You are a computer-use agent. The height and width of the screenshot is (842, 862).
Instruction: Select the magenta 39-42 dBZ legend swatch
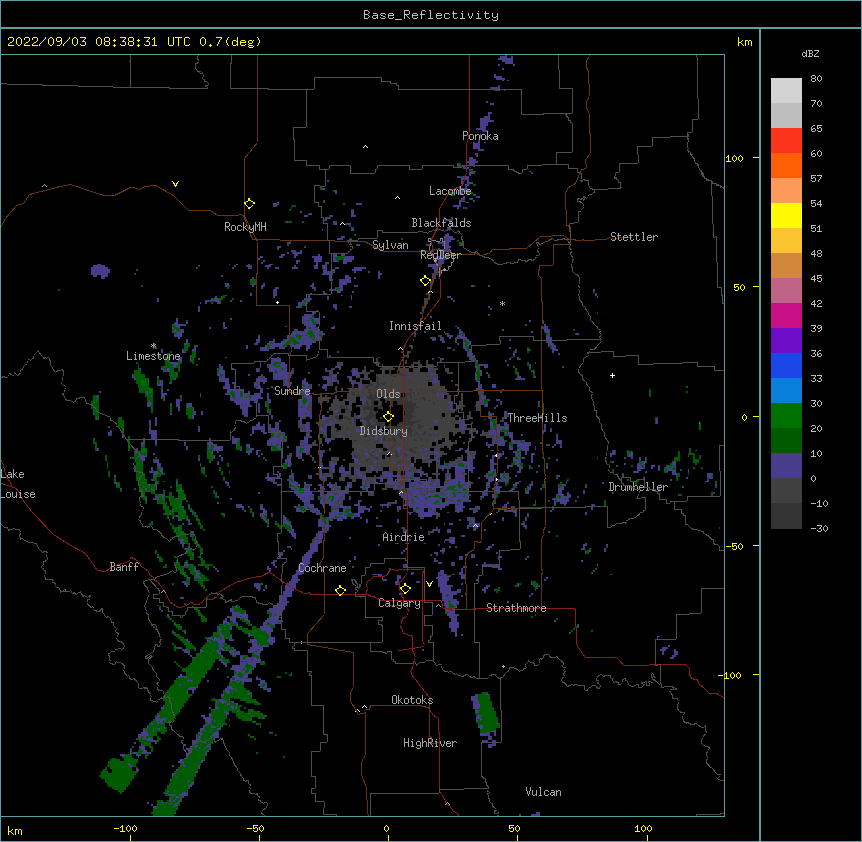point(786,315)
